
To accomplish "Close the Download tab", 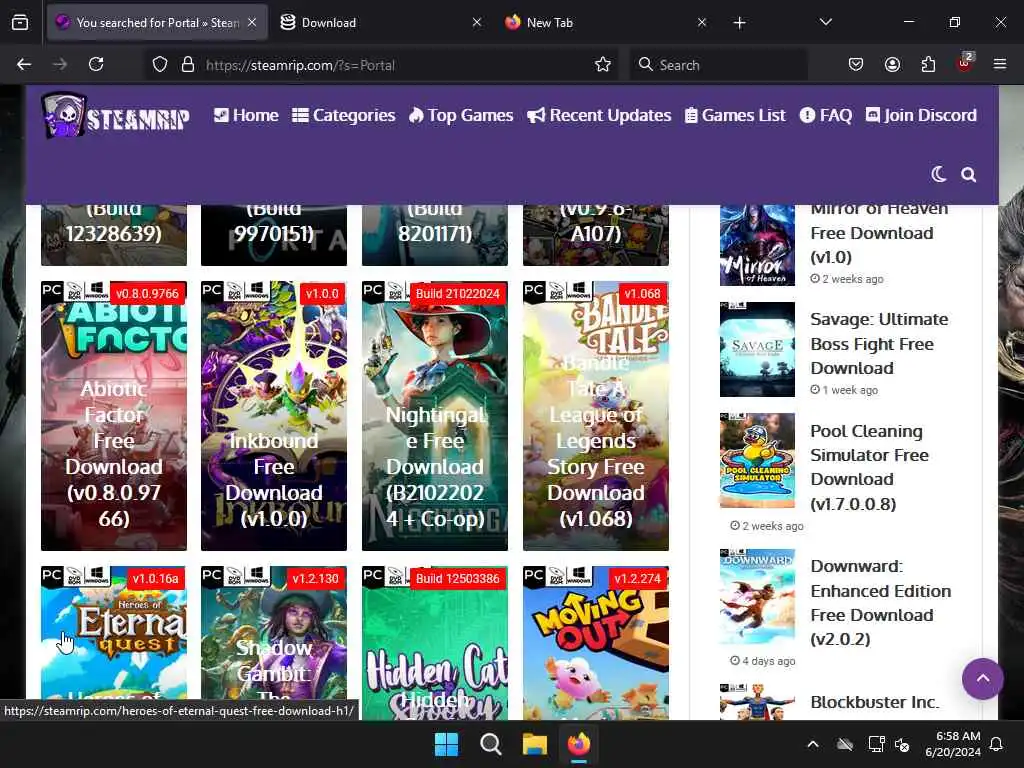I will coord(477,23).
